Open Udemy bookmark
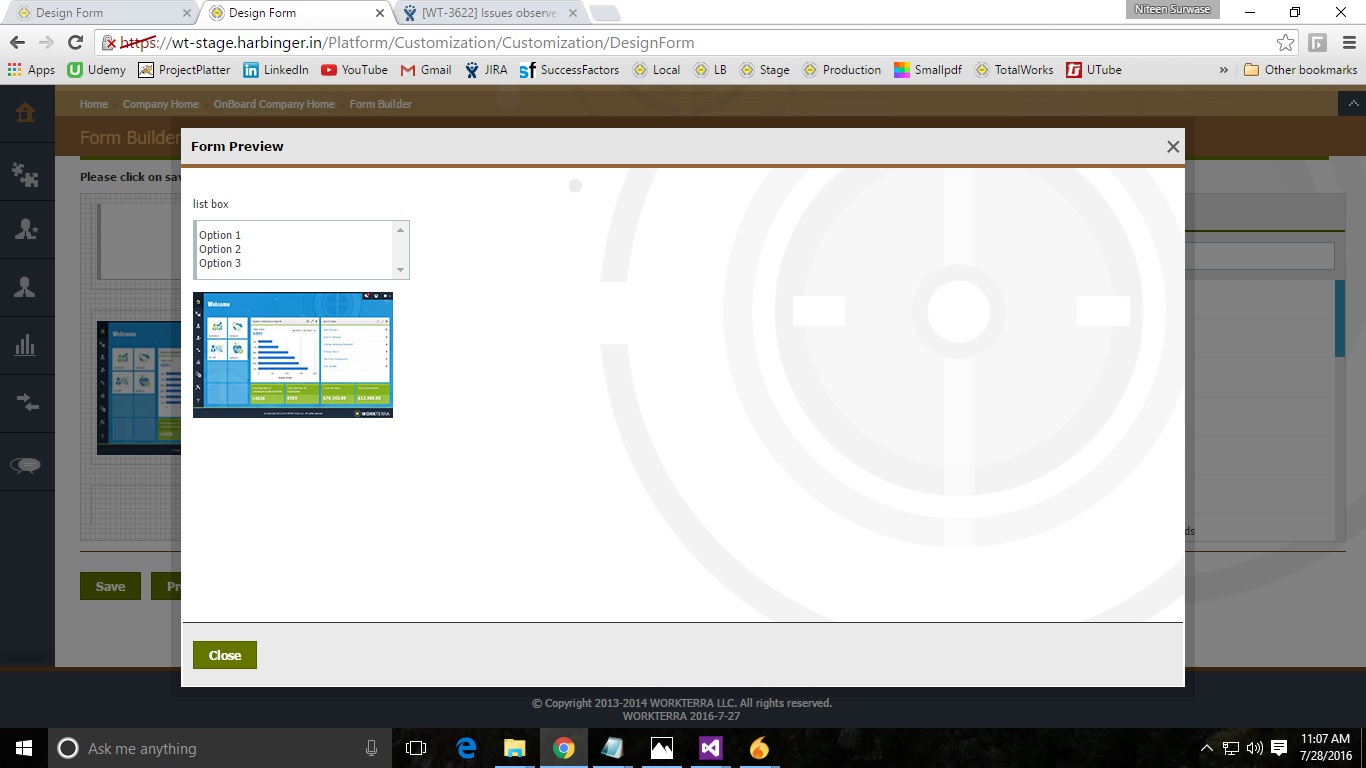 click(x=97, y=70)
